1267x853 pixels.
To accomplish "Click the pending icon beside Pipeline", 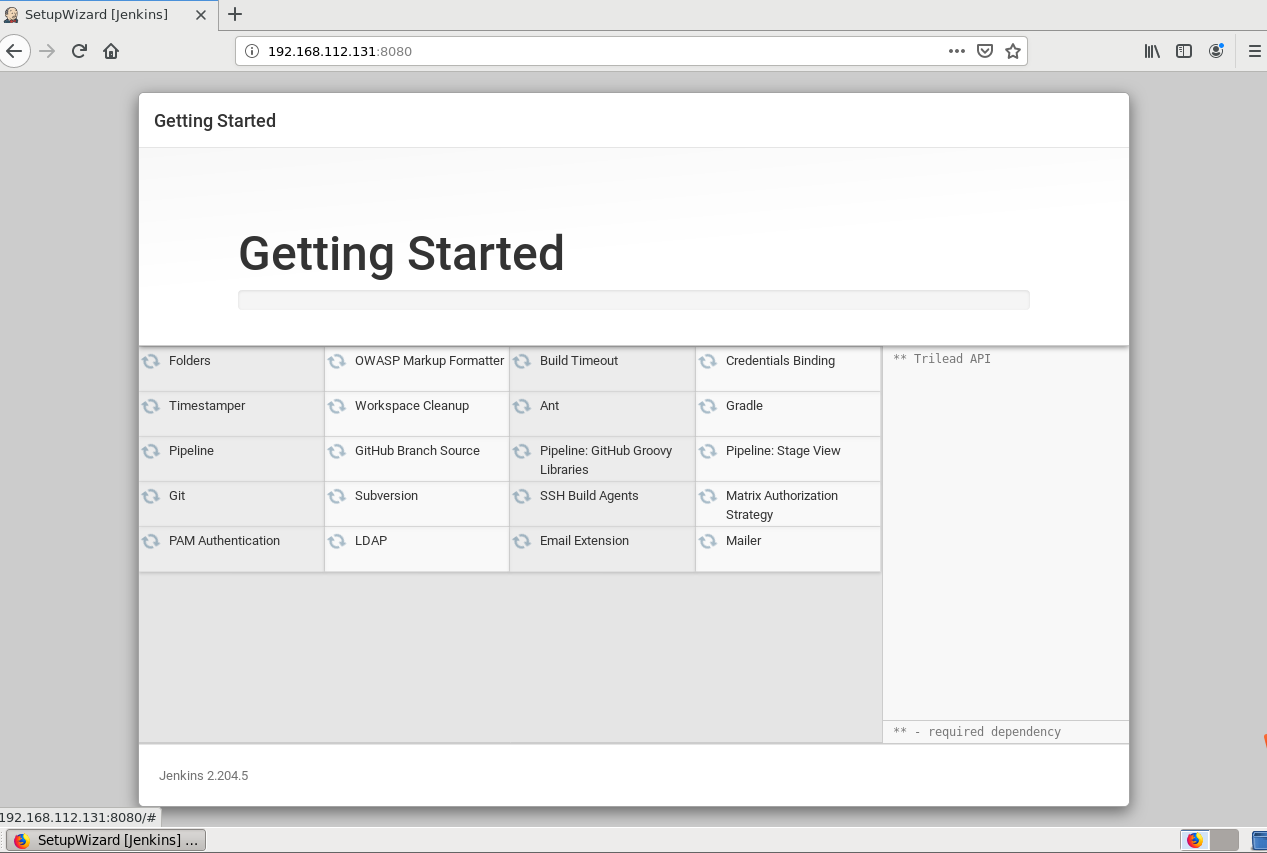I will pos(151,451).
